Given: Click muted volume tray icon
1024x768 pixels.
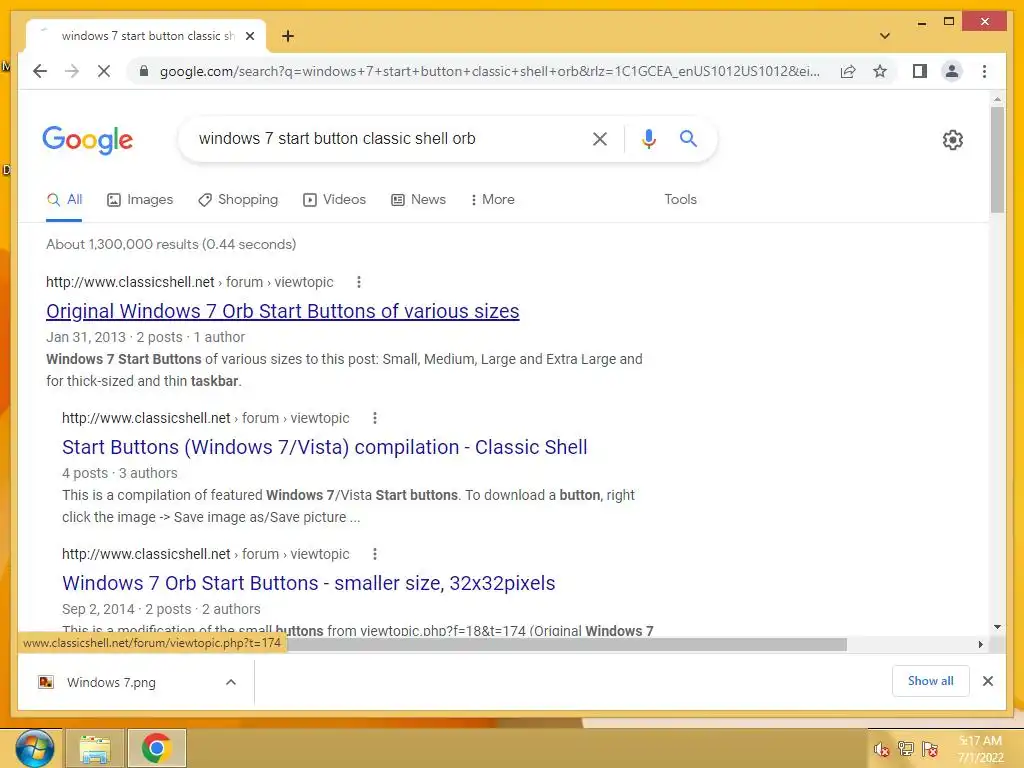Looking at the screenshot, I should tap(882, 749).
